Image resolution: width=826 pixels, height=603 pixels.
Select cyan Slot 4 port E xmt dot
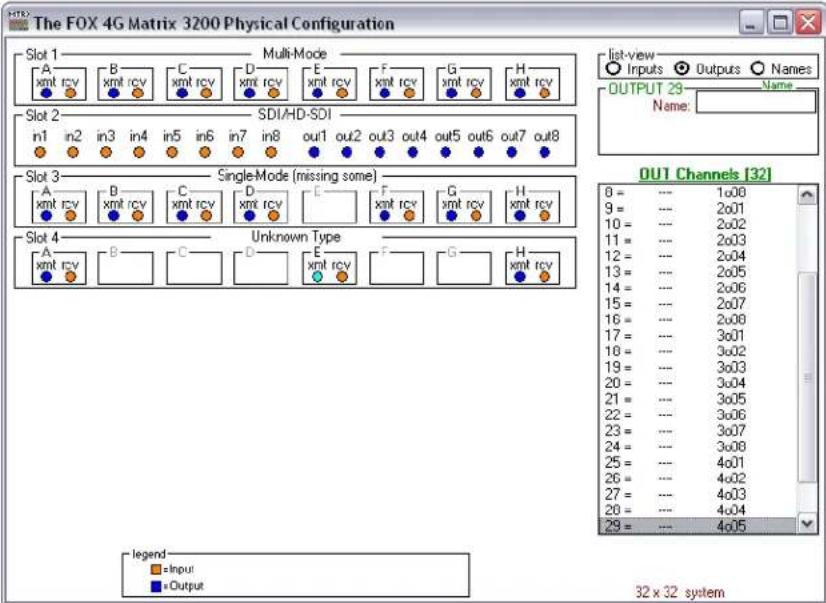317,276
